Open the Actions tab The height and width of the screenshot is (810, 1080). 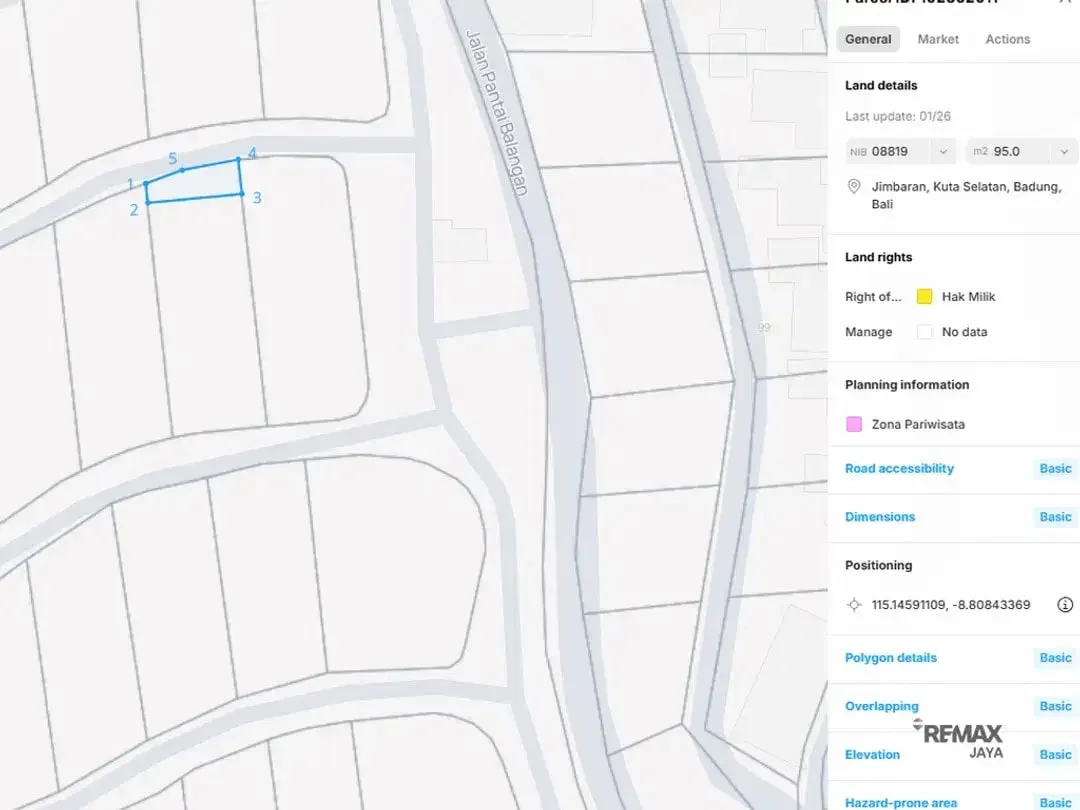(x=1008, y=39)
